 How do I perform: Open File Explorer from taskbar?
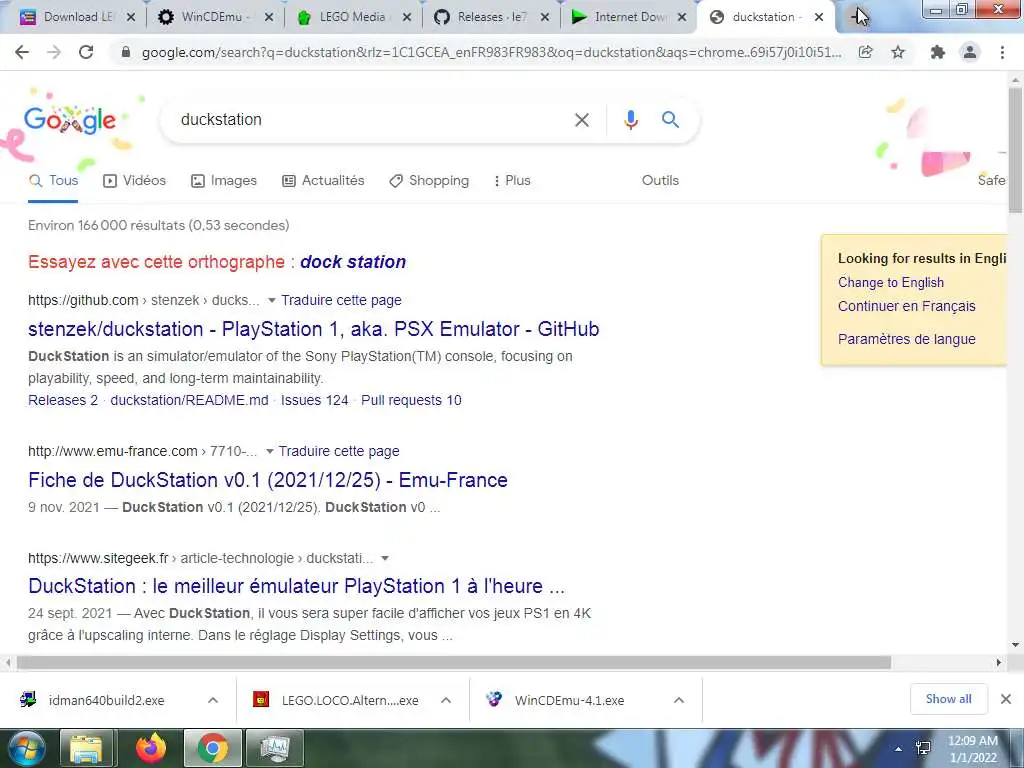[86, 748]
